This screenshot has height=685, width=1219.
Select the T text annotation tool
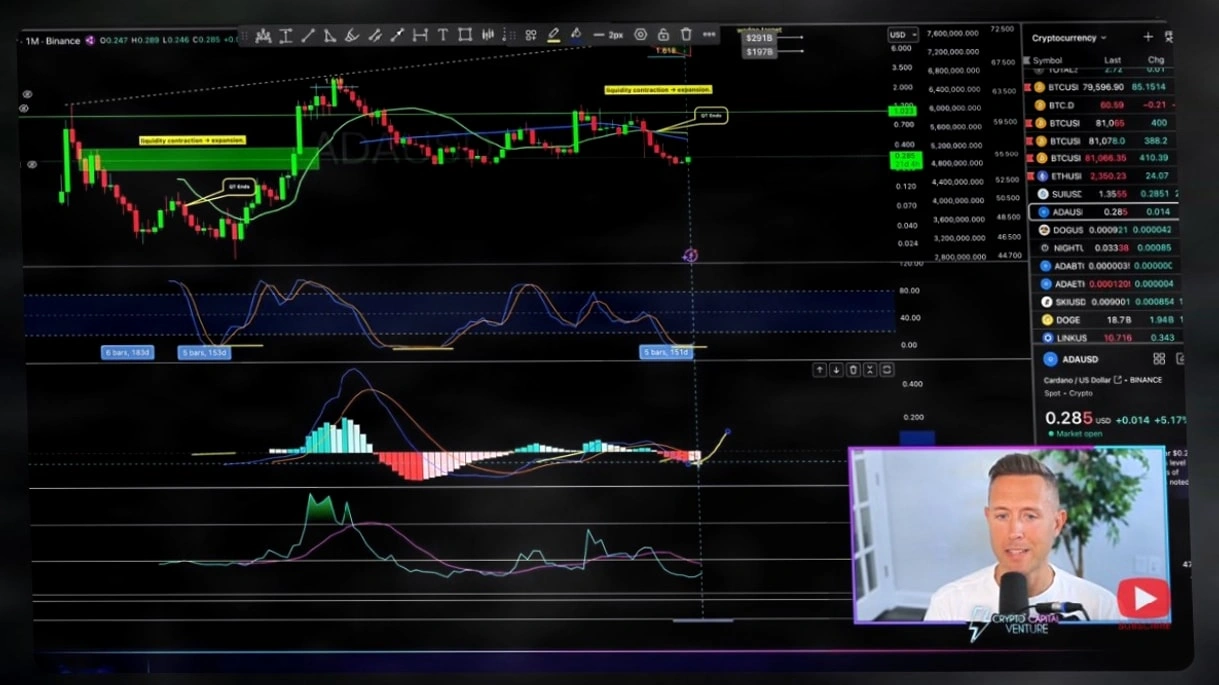coord(442,35)
